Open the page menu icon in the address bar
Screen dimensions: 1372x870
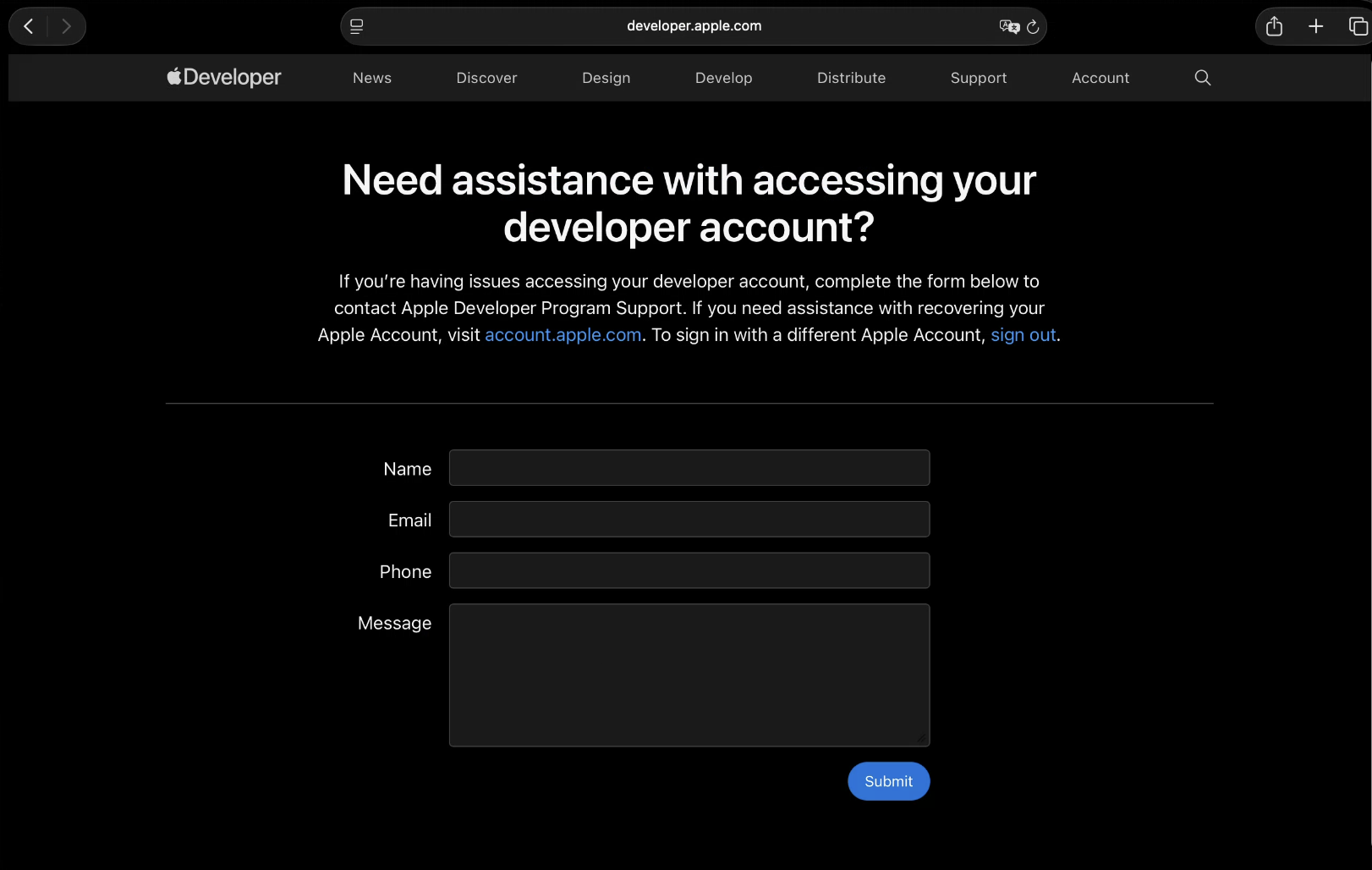tap(357, 26)
